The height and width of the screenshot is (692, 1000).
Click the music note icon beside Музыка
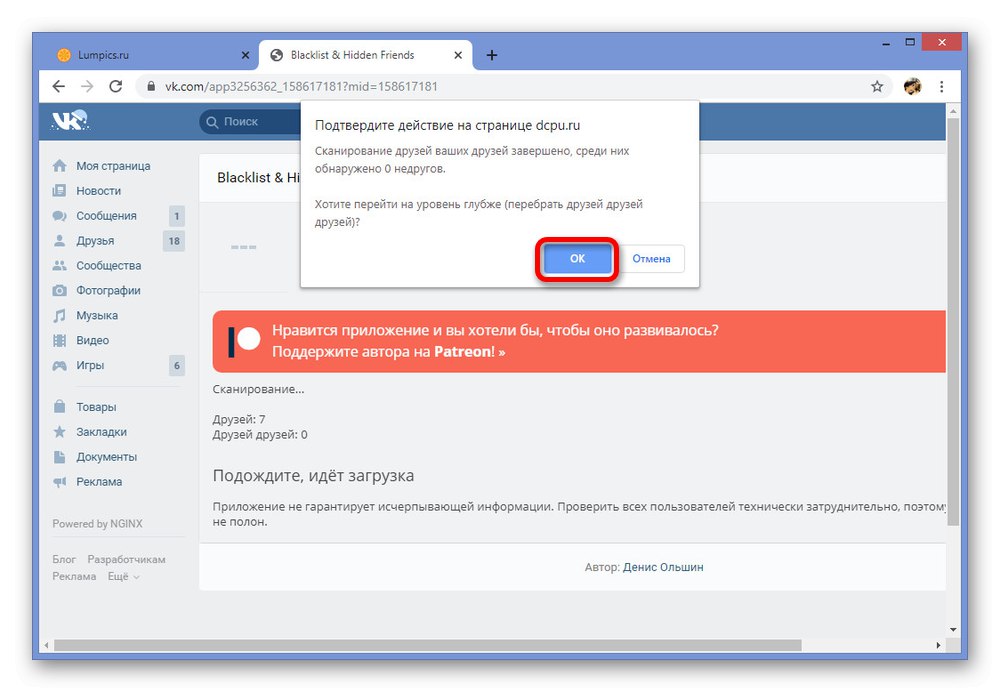59,315
